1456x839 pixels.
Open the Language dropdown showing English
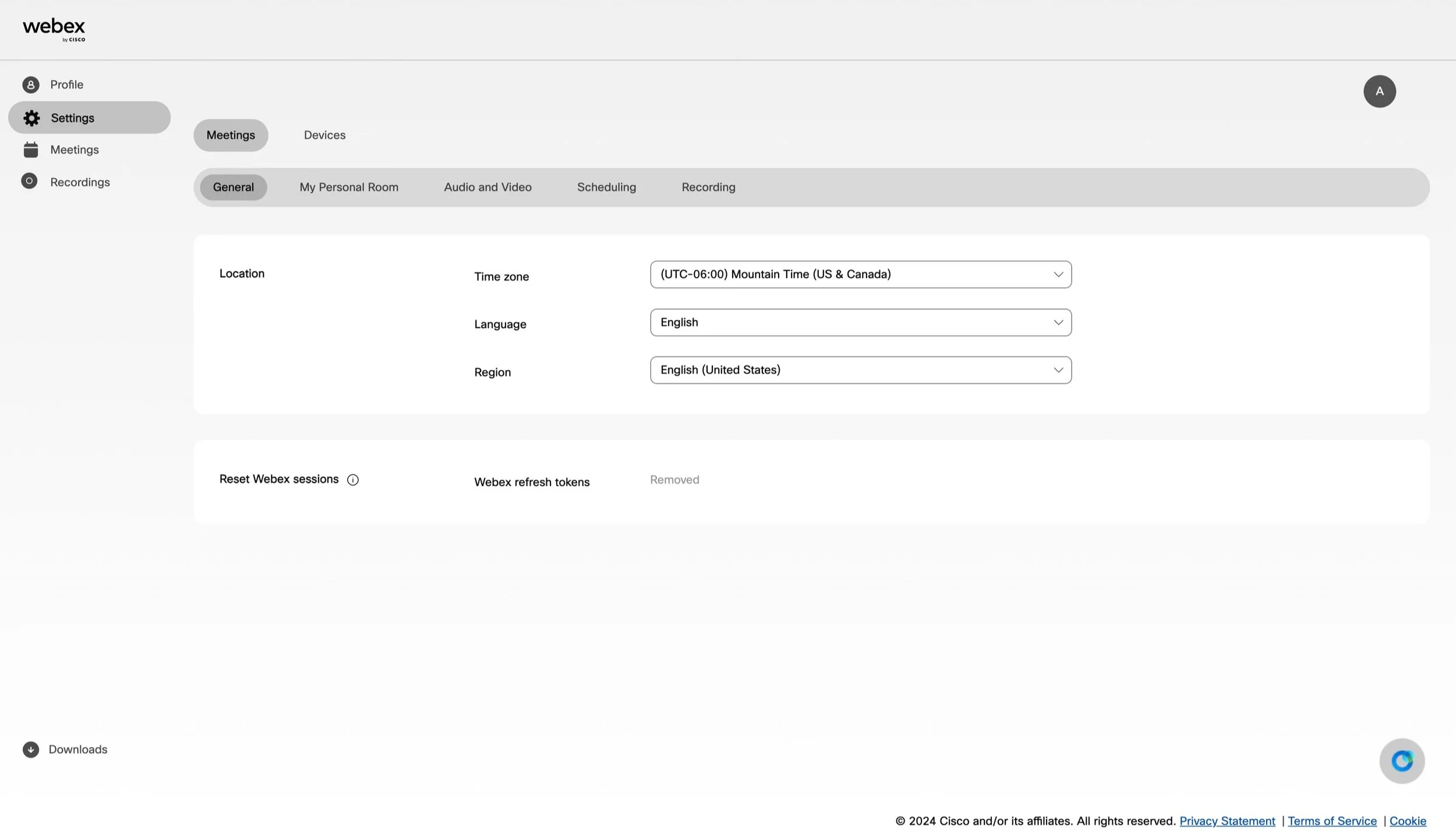point(860,322)
